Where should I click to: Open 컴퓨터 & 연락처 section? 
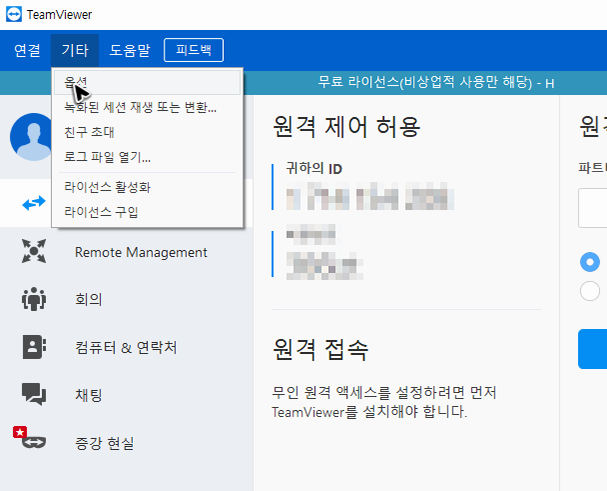click(126, 347)
